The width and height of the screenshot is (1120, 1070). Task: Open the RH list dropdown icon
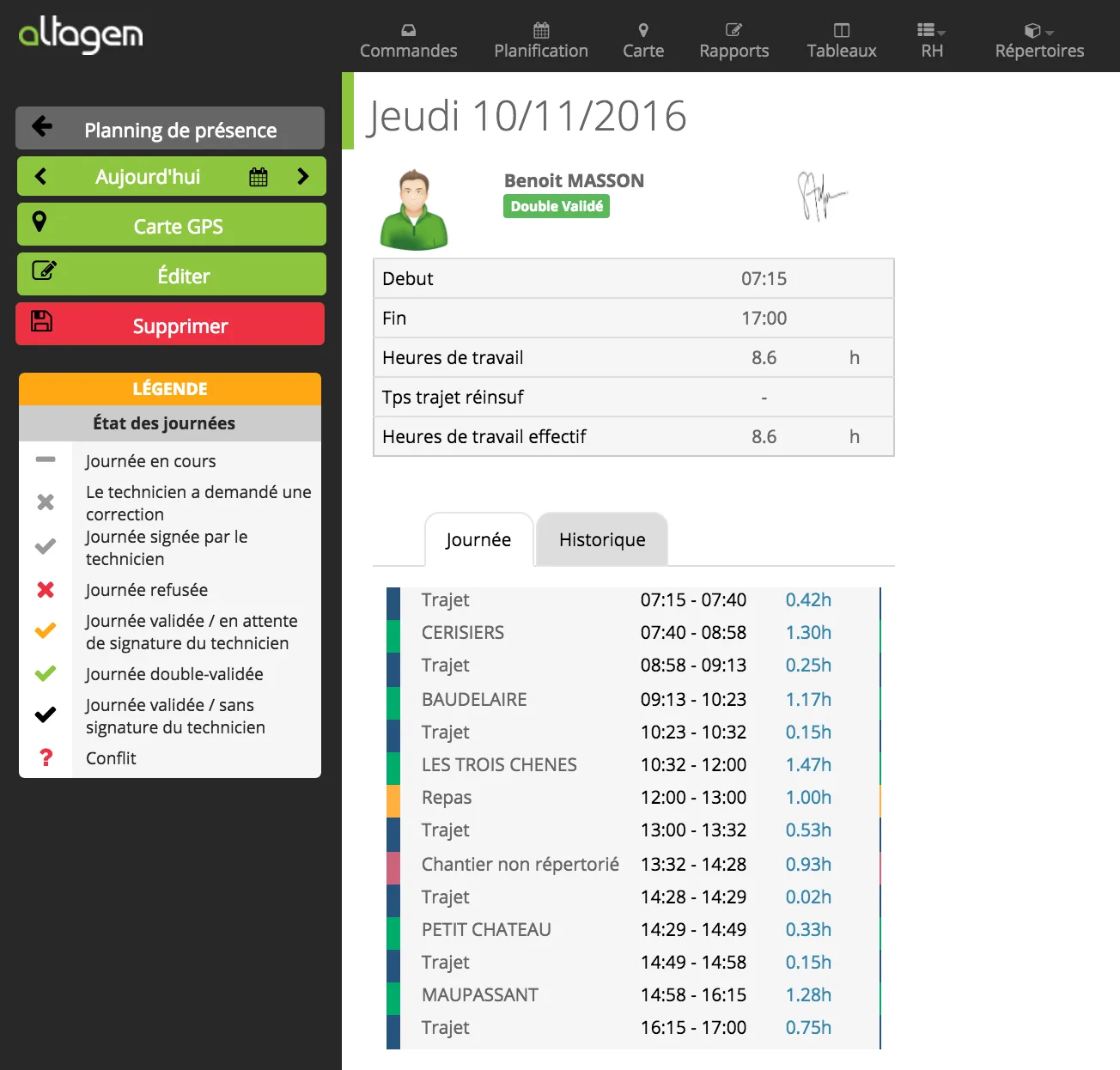pos(931,30)
